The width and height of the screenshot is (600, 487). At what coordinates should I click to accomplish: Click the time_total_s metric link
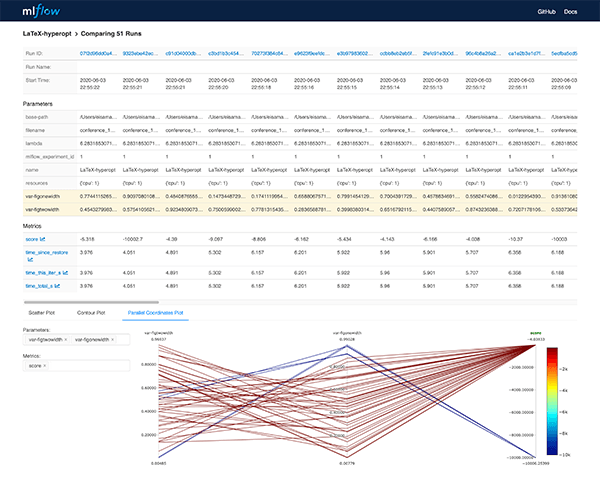(39, 286)
